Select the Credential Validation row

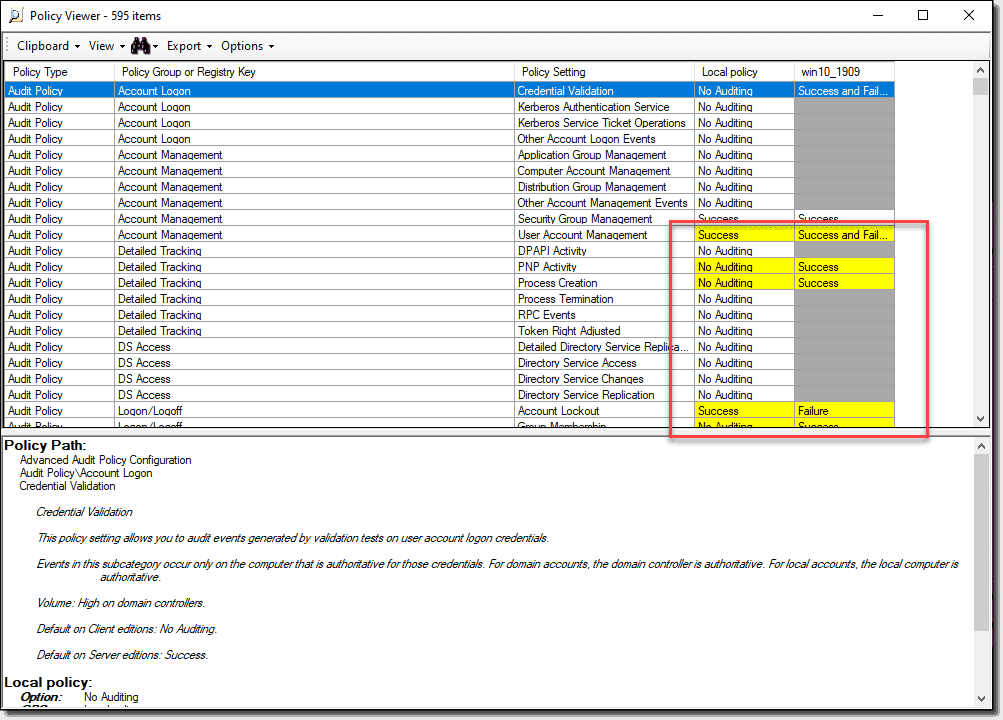pyautogui.click(x=300, y=90)
